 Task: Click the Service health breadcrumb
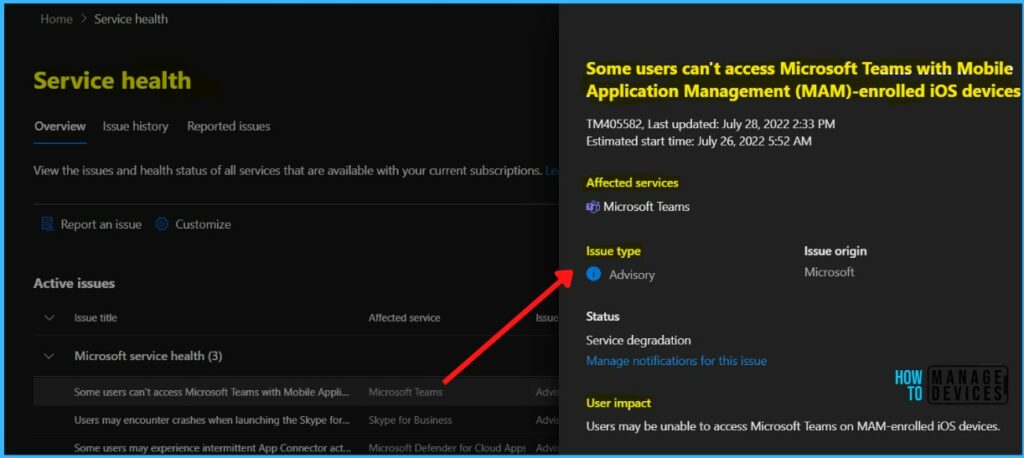[x=131, y=20]
